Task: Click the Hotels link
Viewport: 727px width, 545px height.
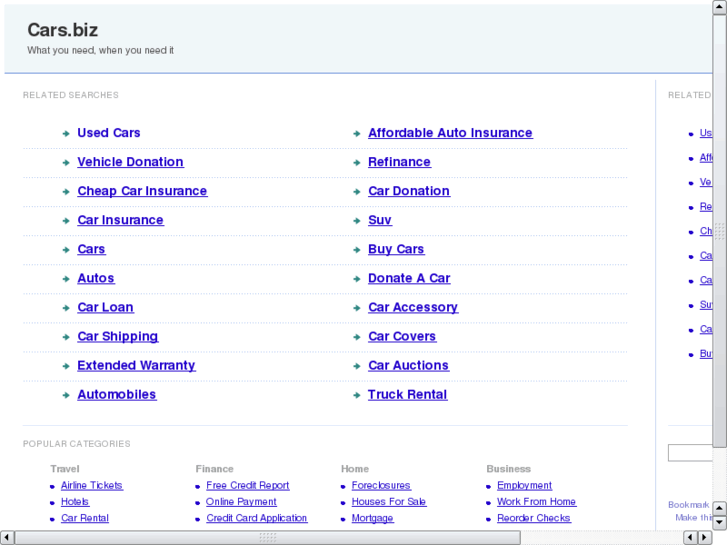Action: 75,502
